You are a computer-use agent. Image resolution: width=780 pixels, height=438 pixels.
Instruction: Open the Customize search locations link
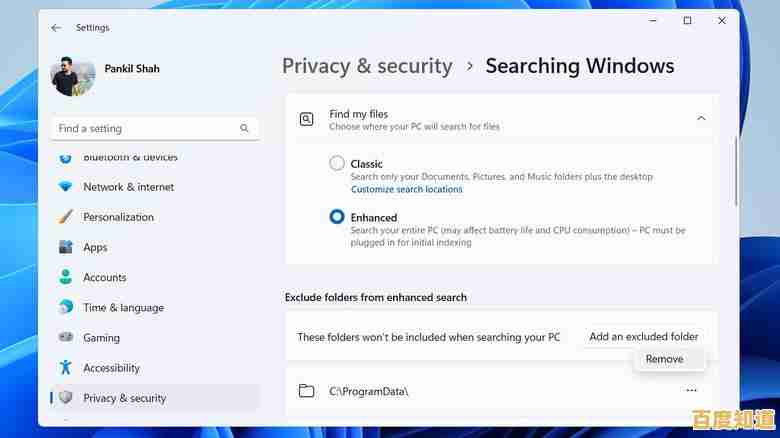coord(406,189)
